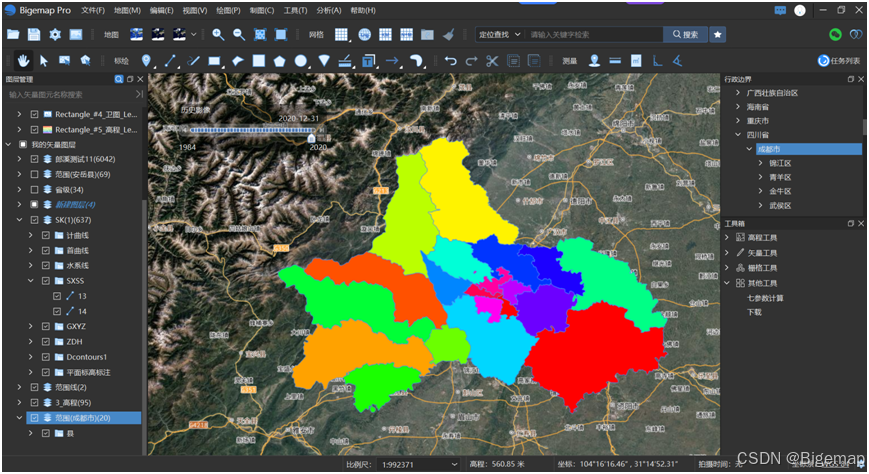869x474 pixels.
Task: Click the broom clear icon
Action: (448, 34)
